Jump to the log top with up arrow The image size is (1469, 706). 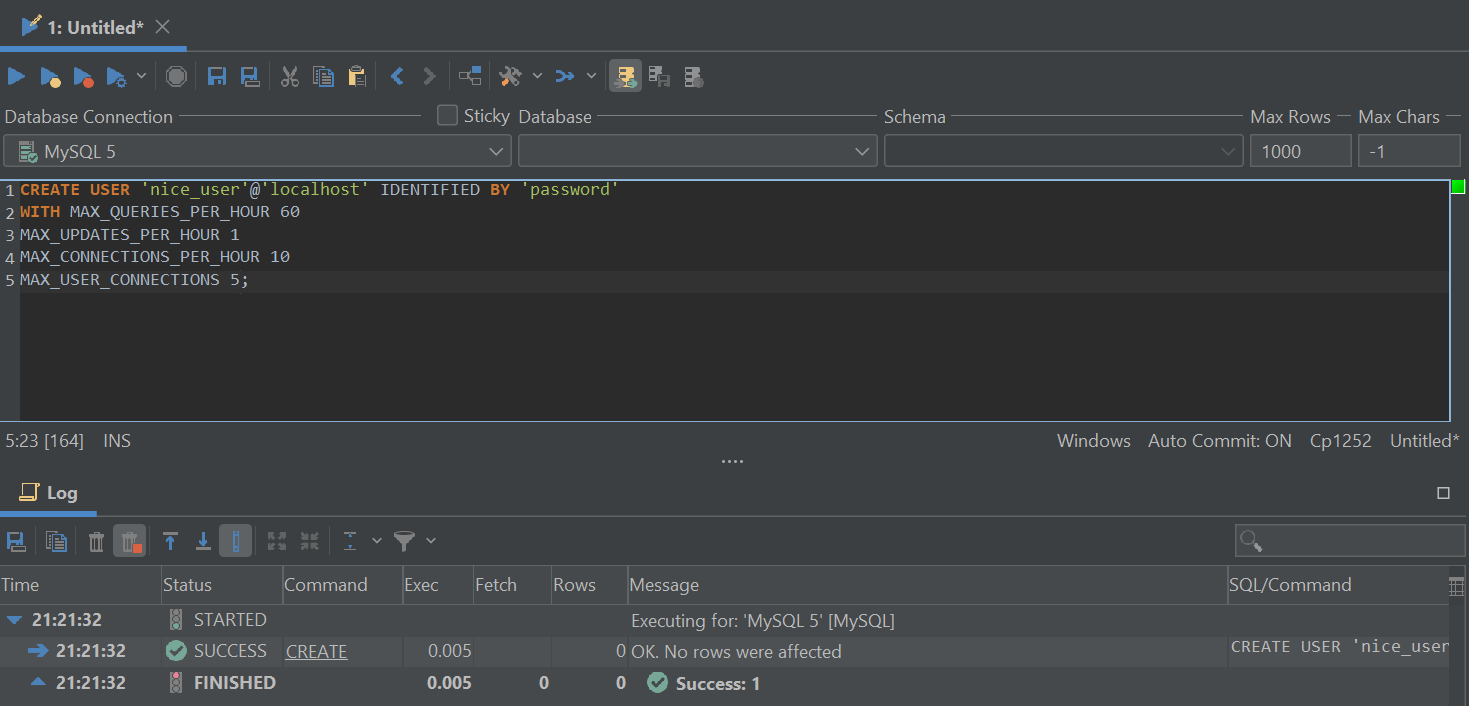pos(170,541)
